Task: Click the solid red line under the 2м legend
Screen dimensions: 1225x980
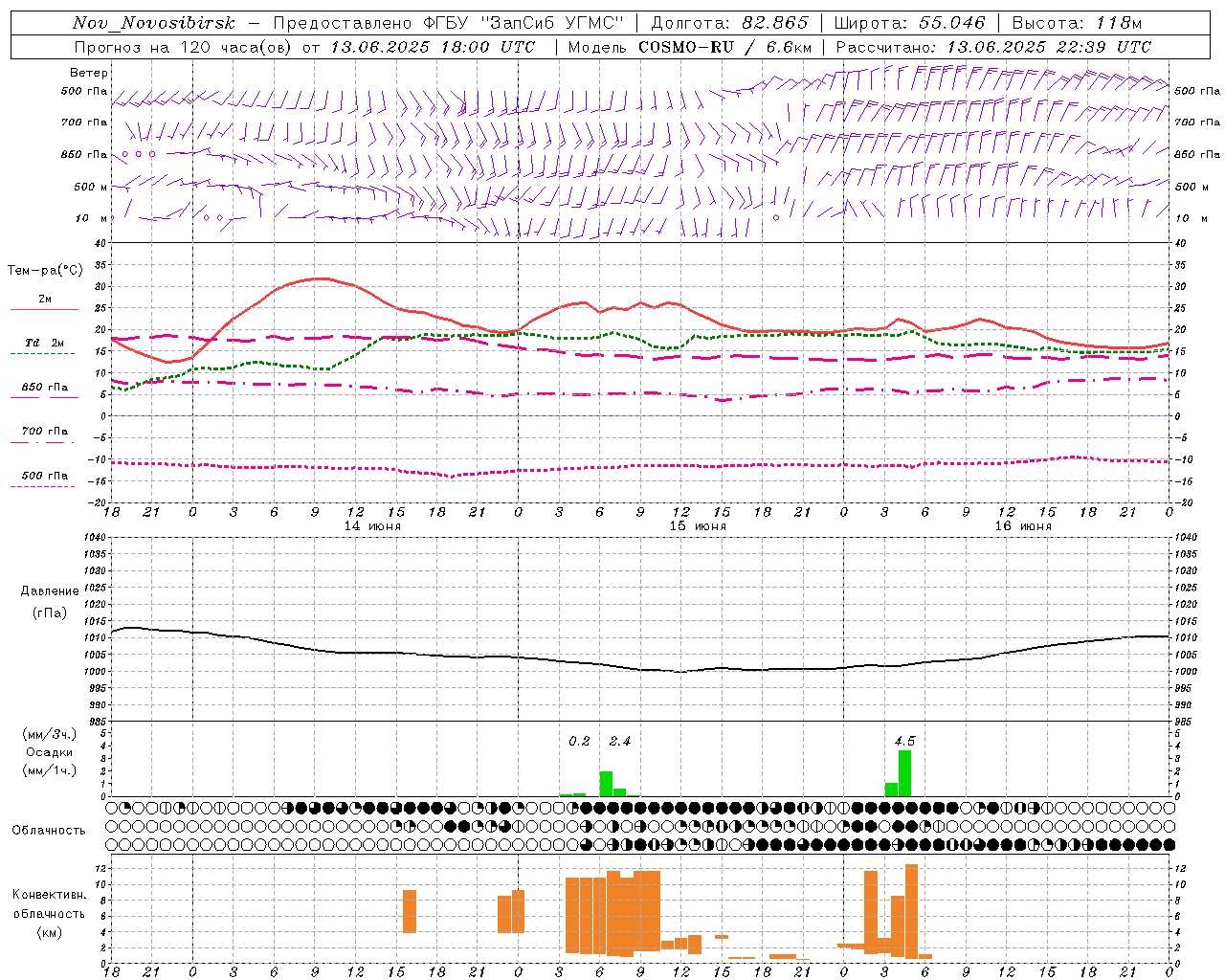Action: (44, 310)
